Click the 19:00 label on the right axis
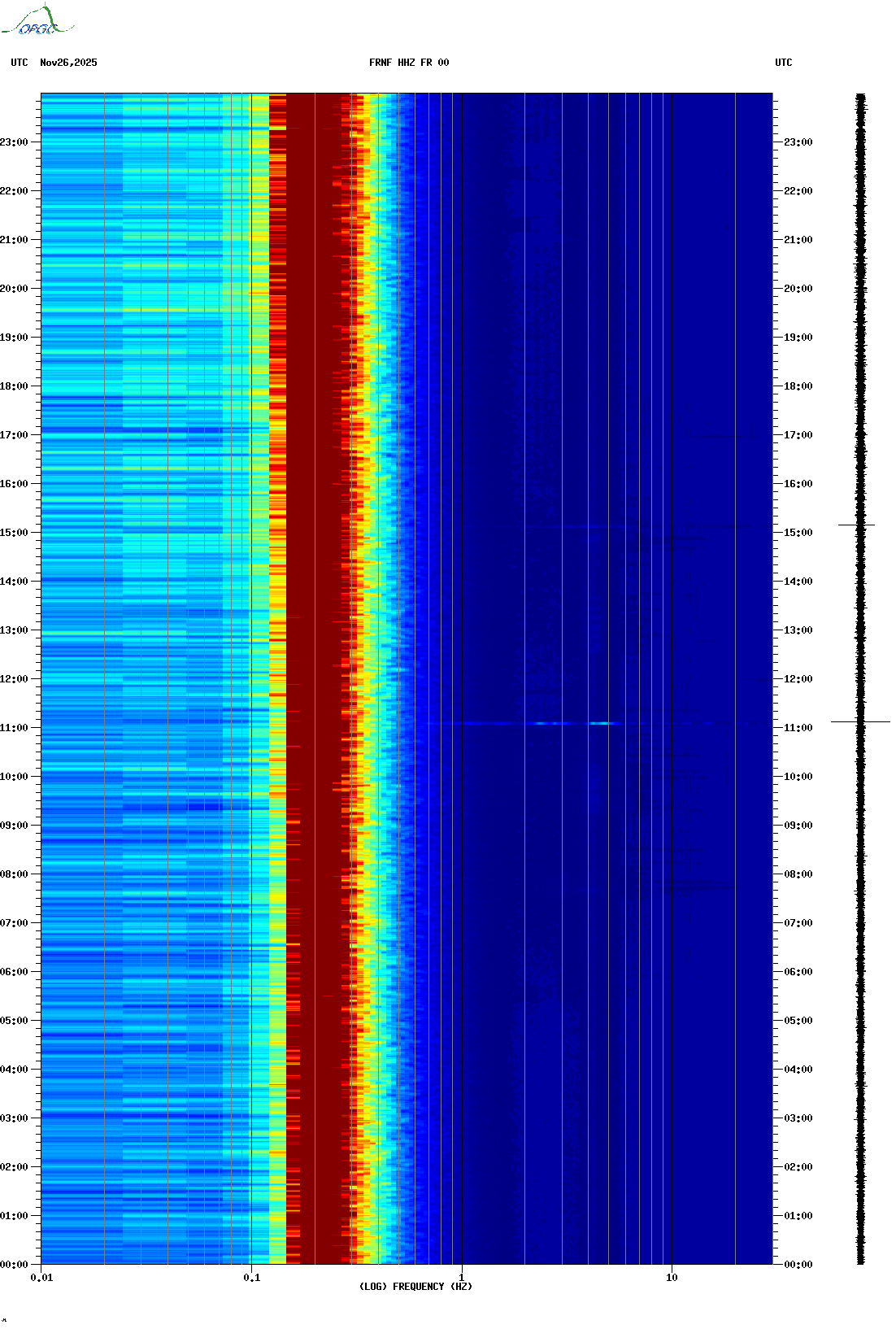The height and width of the screenshot is (1329, 896). [798, 338]
